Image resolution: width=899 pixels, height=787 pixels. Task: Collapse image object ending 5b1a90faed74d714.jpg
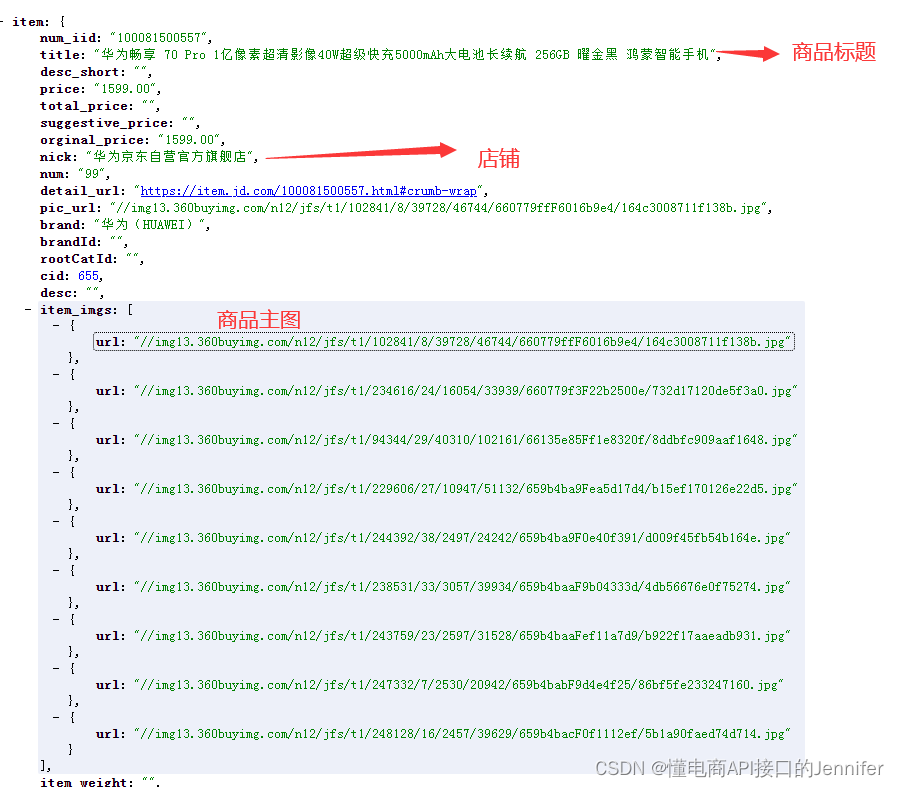[x=56, y=718]
